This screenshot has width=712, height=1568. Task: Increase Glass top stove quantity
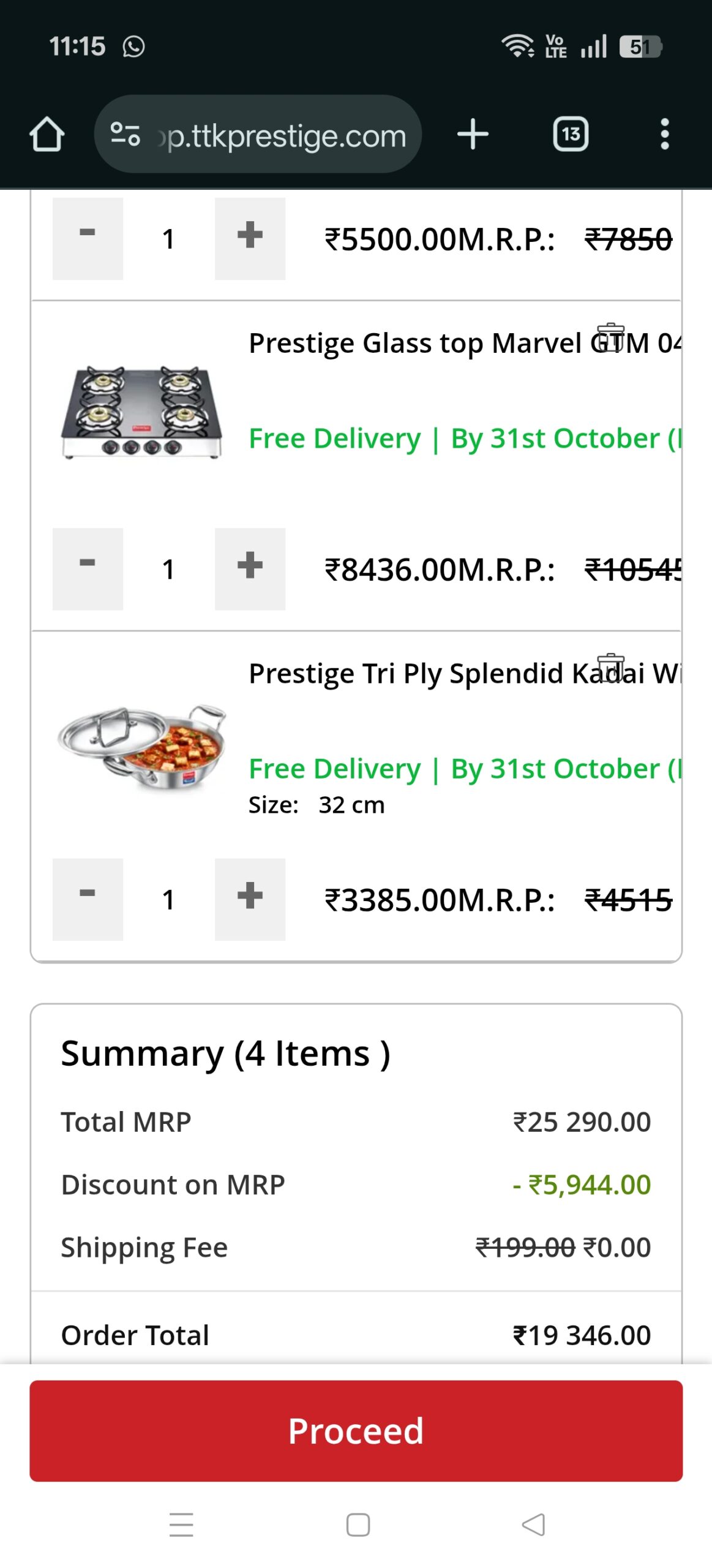click(250, 568)
